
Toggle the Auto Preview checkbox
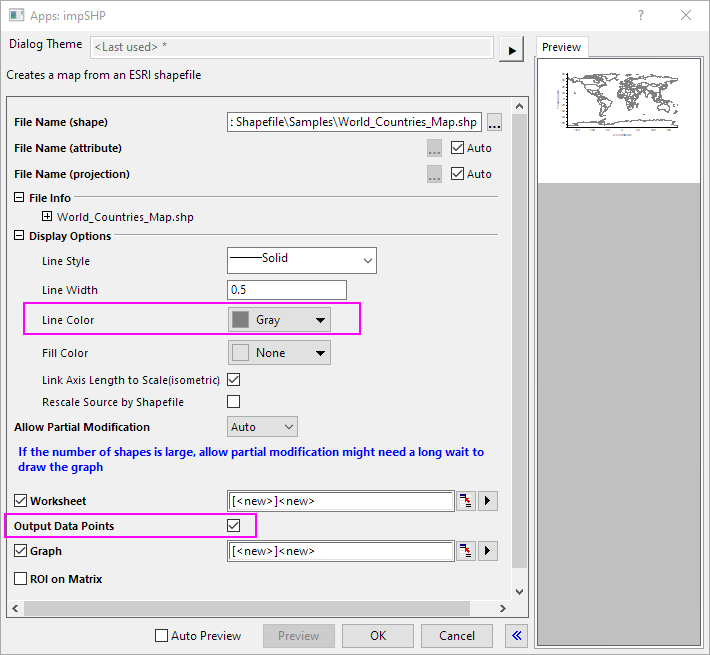pyautogui.click(x=162, y=636)
